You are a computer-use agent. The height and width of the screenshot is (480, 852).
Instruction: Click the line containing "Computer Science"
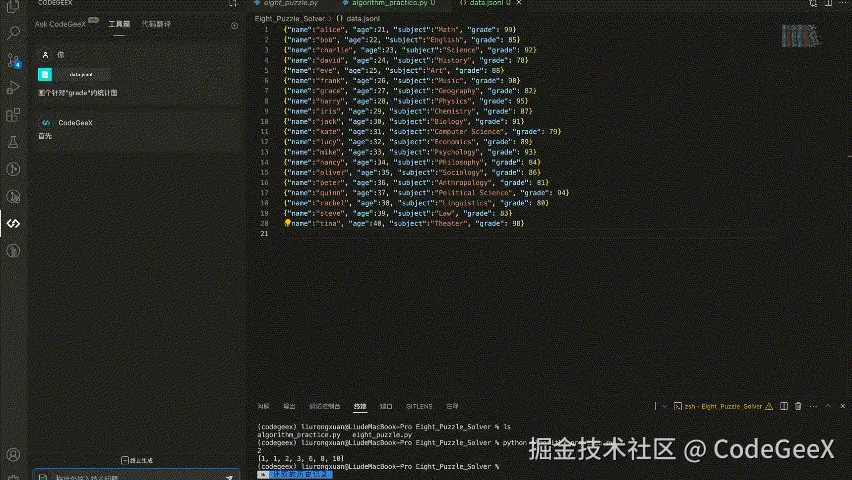422,132
